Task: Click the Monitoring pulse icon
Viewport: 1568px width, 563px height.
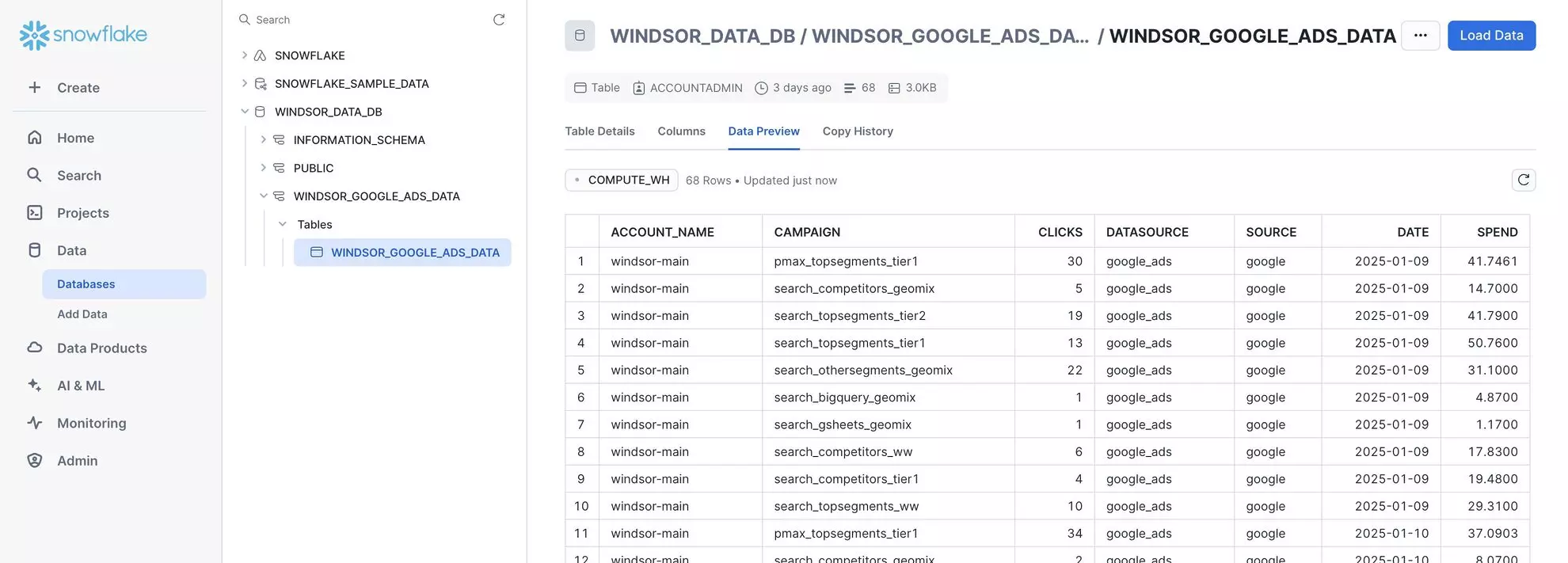Action: pos(35,423)
